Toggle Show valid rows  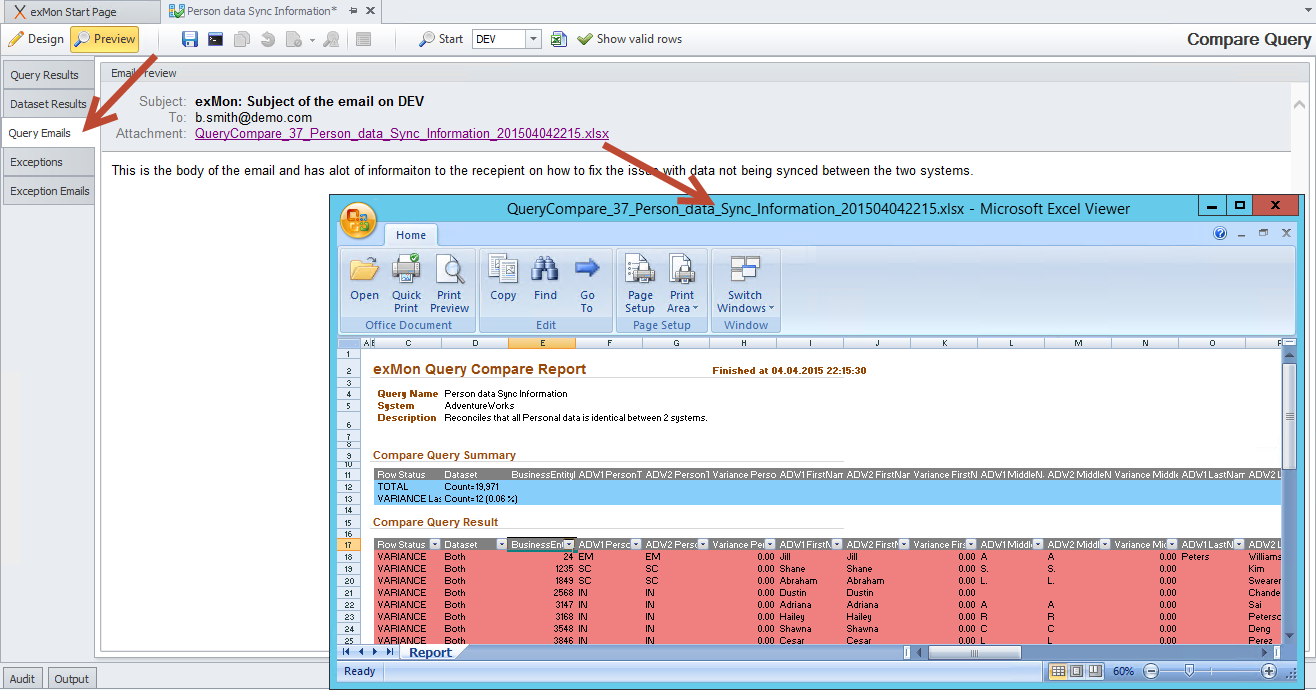tap(630, 39)
